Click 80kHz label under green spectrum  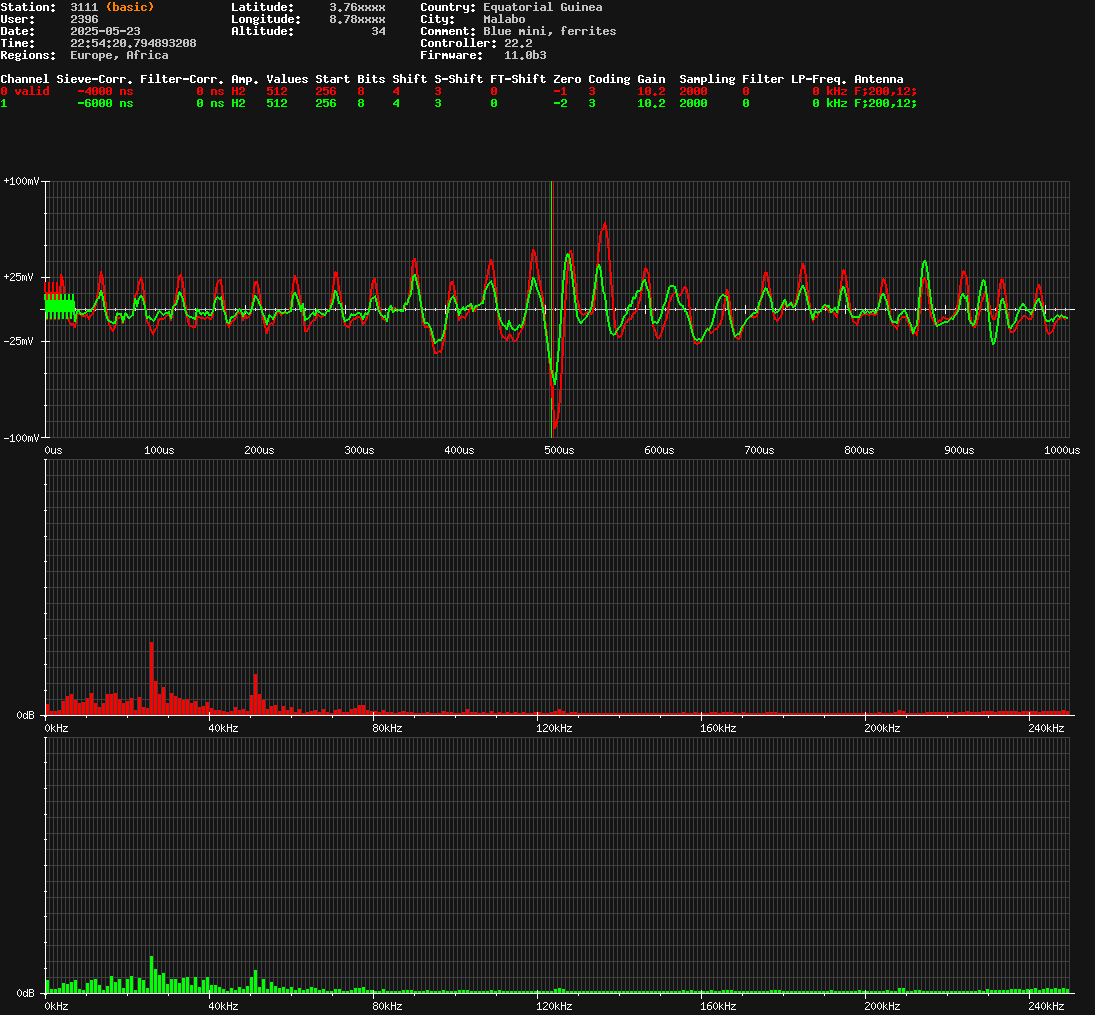pos(387,1006)
